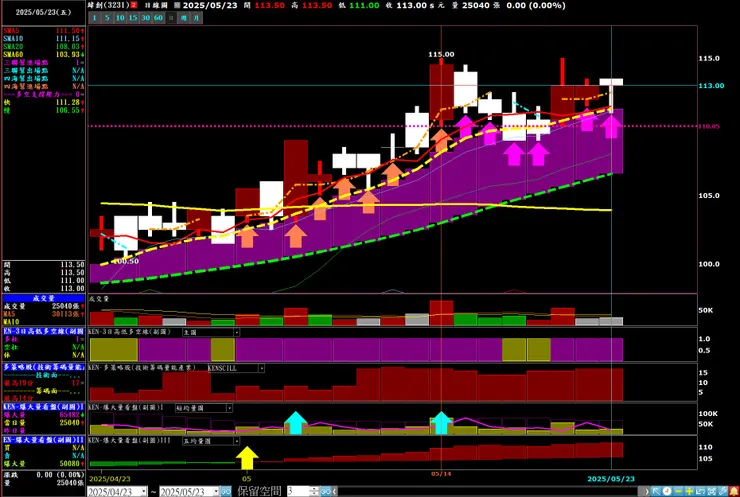Click the clock icon in bottom toolbar
Screen dimensions: 740x497
[667, 491]
